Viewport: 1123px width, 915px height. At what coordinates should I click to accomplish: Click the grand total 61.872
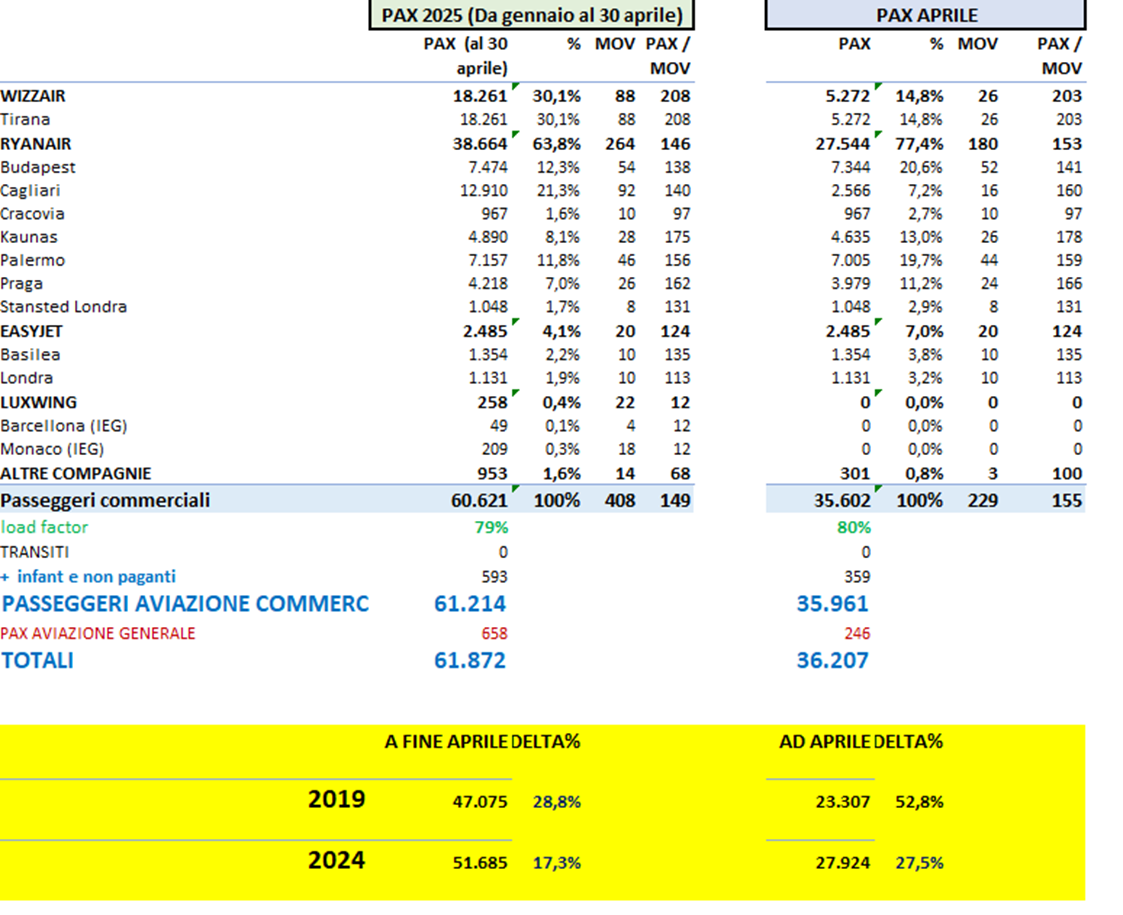[x=470, y=660]
